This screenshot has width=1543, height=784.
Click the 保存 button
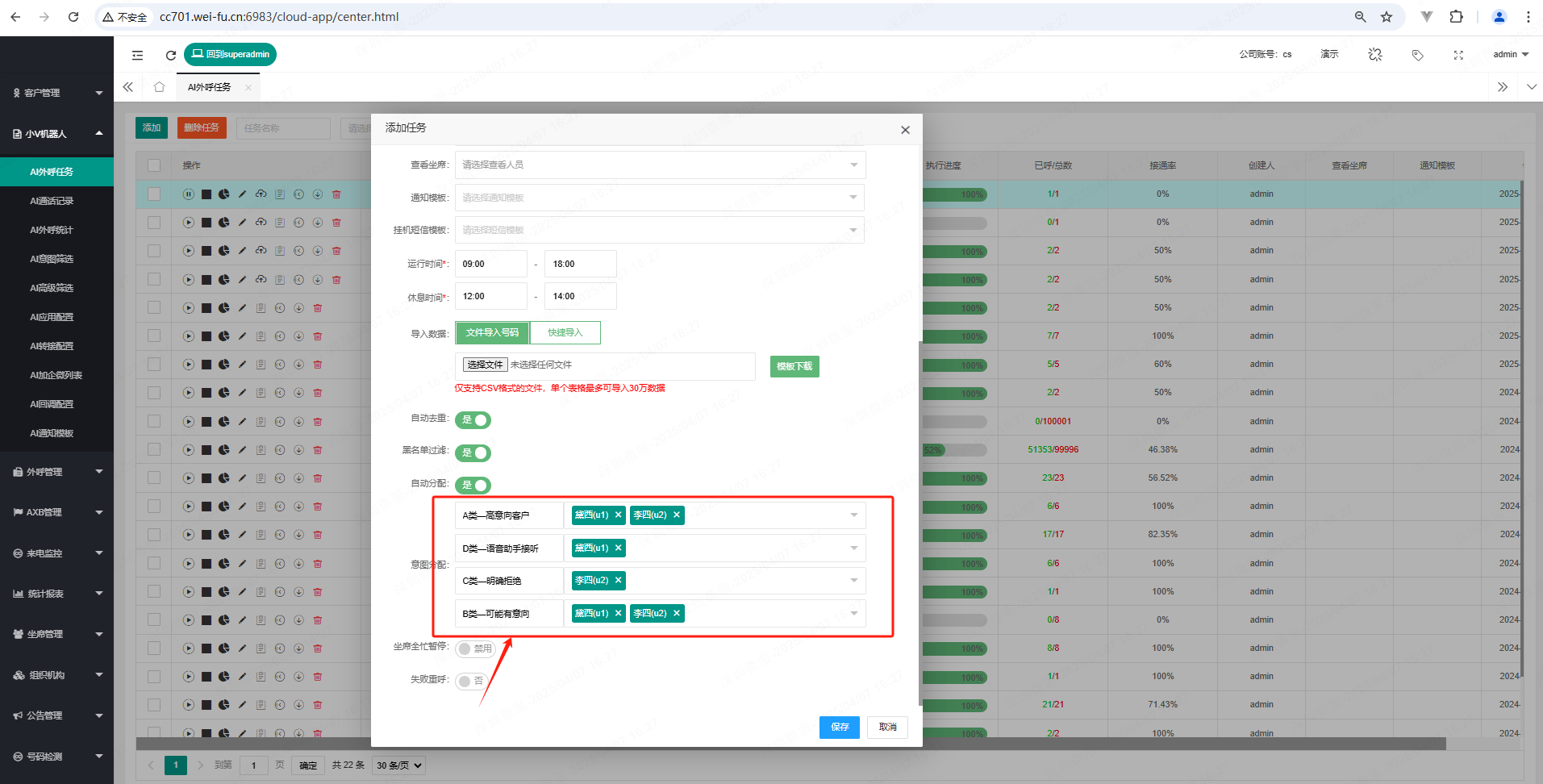tap(839, 728)
